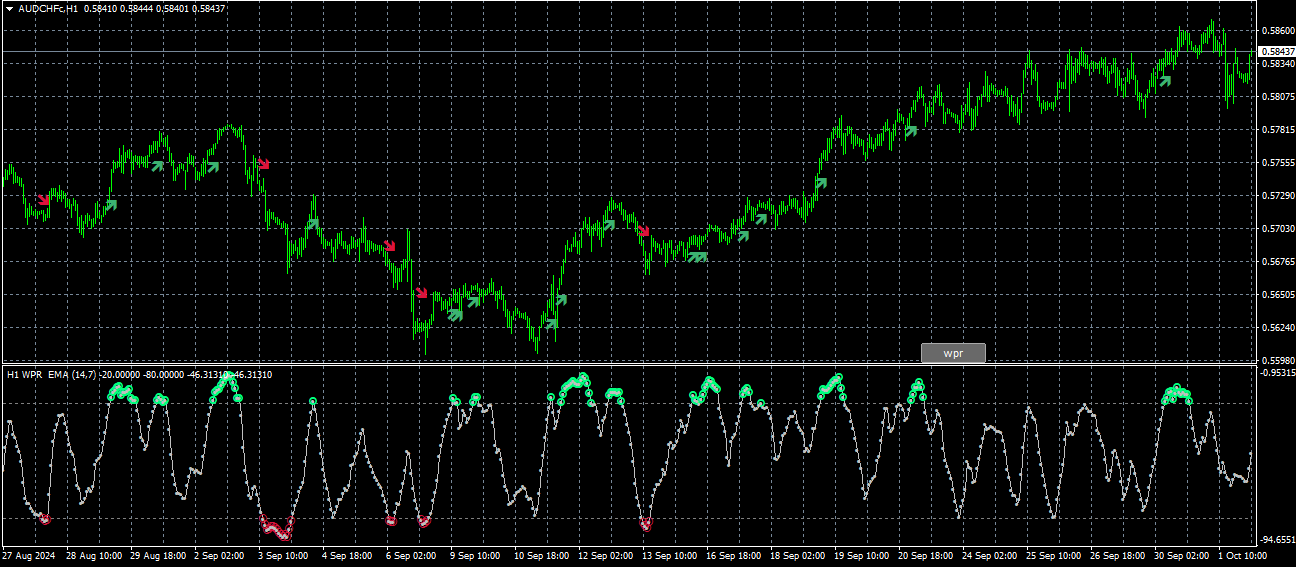Click the 10 Sep 18:00 time label
1296x567 pixels.
541,555
